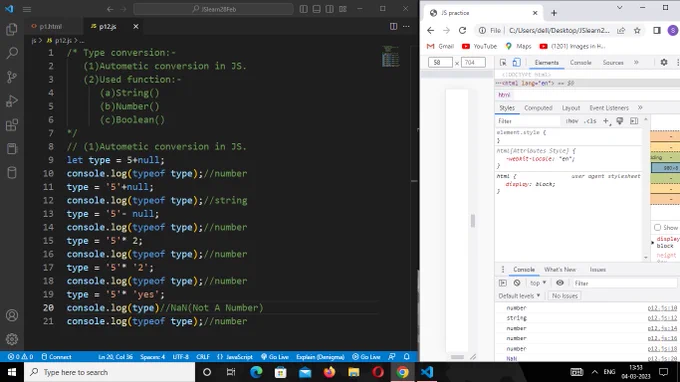
Task: Click Explain (Denigma) status item
Action: [x=320, y=357]
